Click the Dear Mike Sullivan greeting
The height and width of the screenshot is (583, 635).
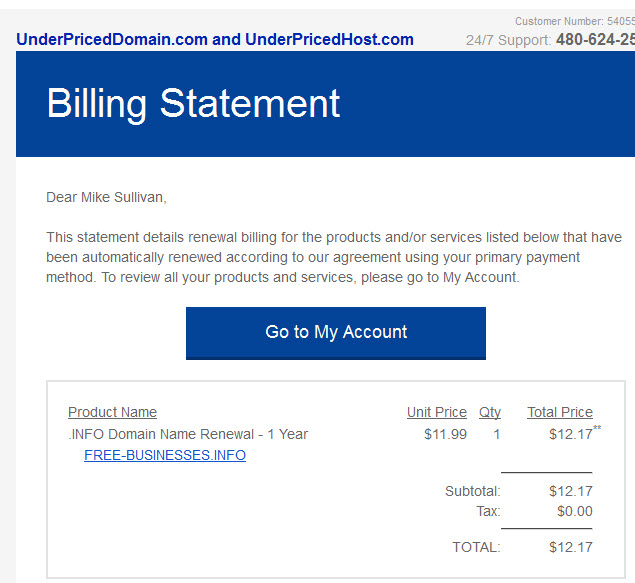click(x=106, y=197)
